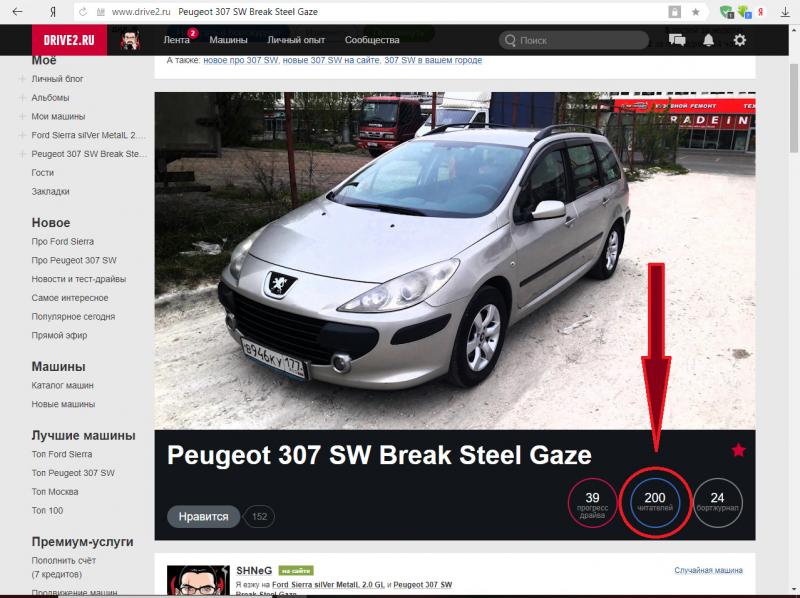The width and height of the screenshot is (800, 598).
Task: Click the red Я extension icon
Action: point(761,12)
